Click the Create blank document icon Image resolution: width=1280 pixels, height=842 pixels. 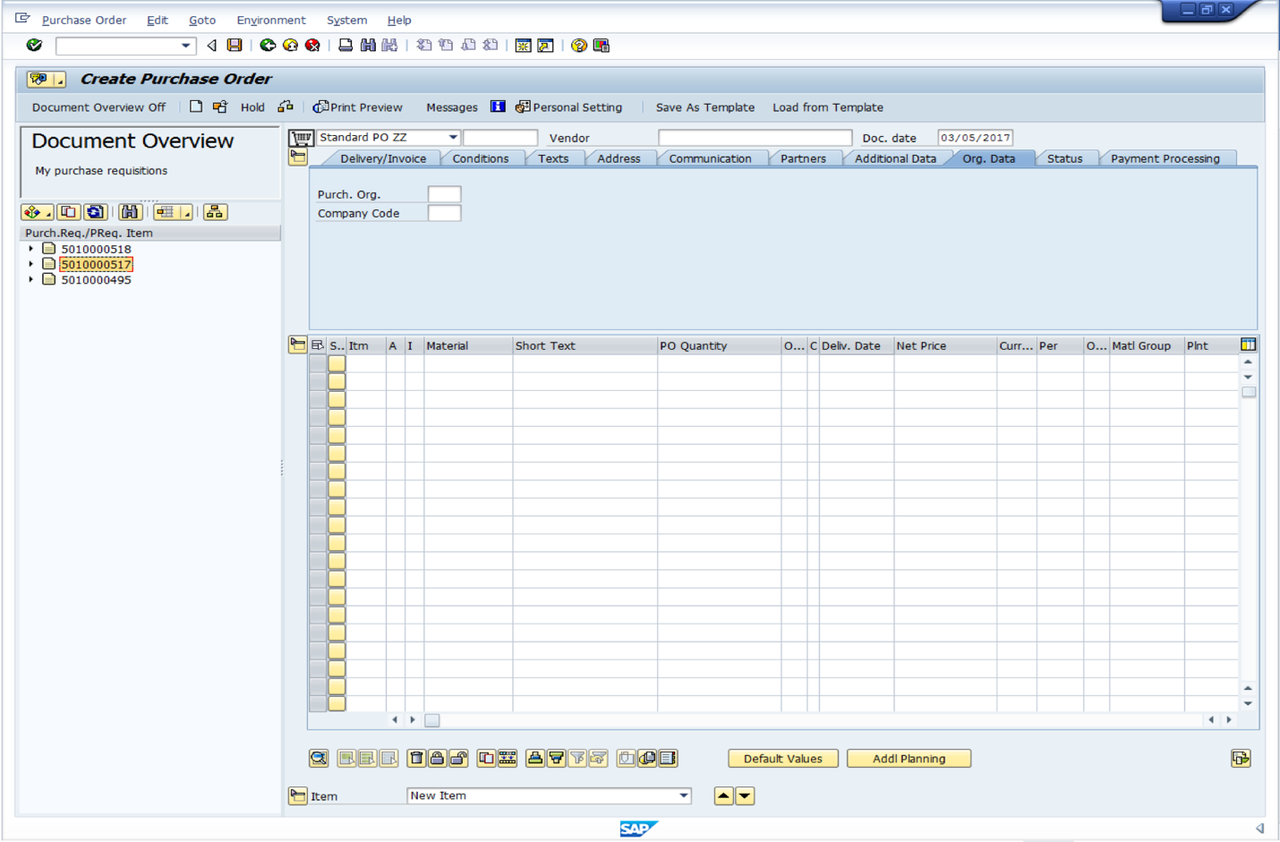point(196,106)
